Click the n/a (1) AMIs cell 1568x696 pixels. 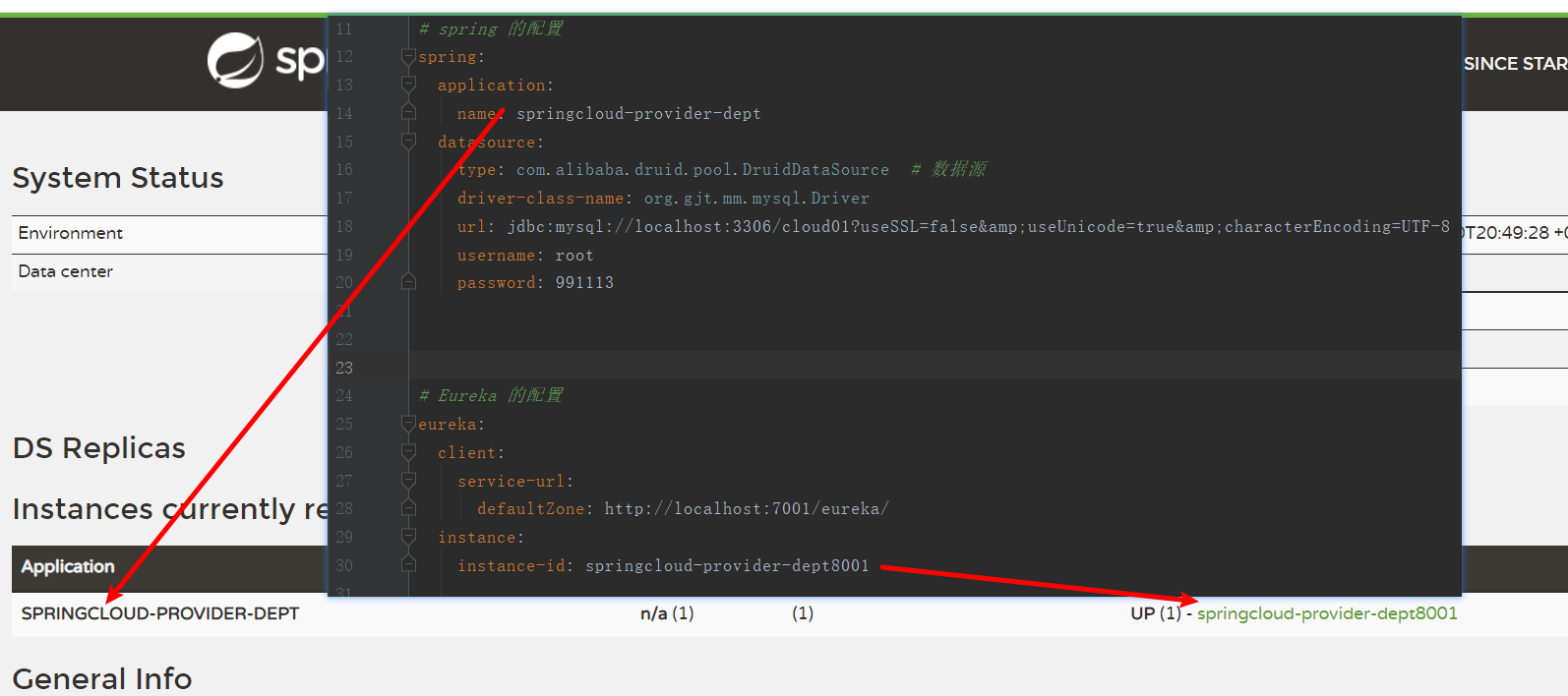pos(667,613)
